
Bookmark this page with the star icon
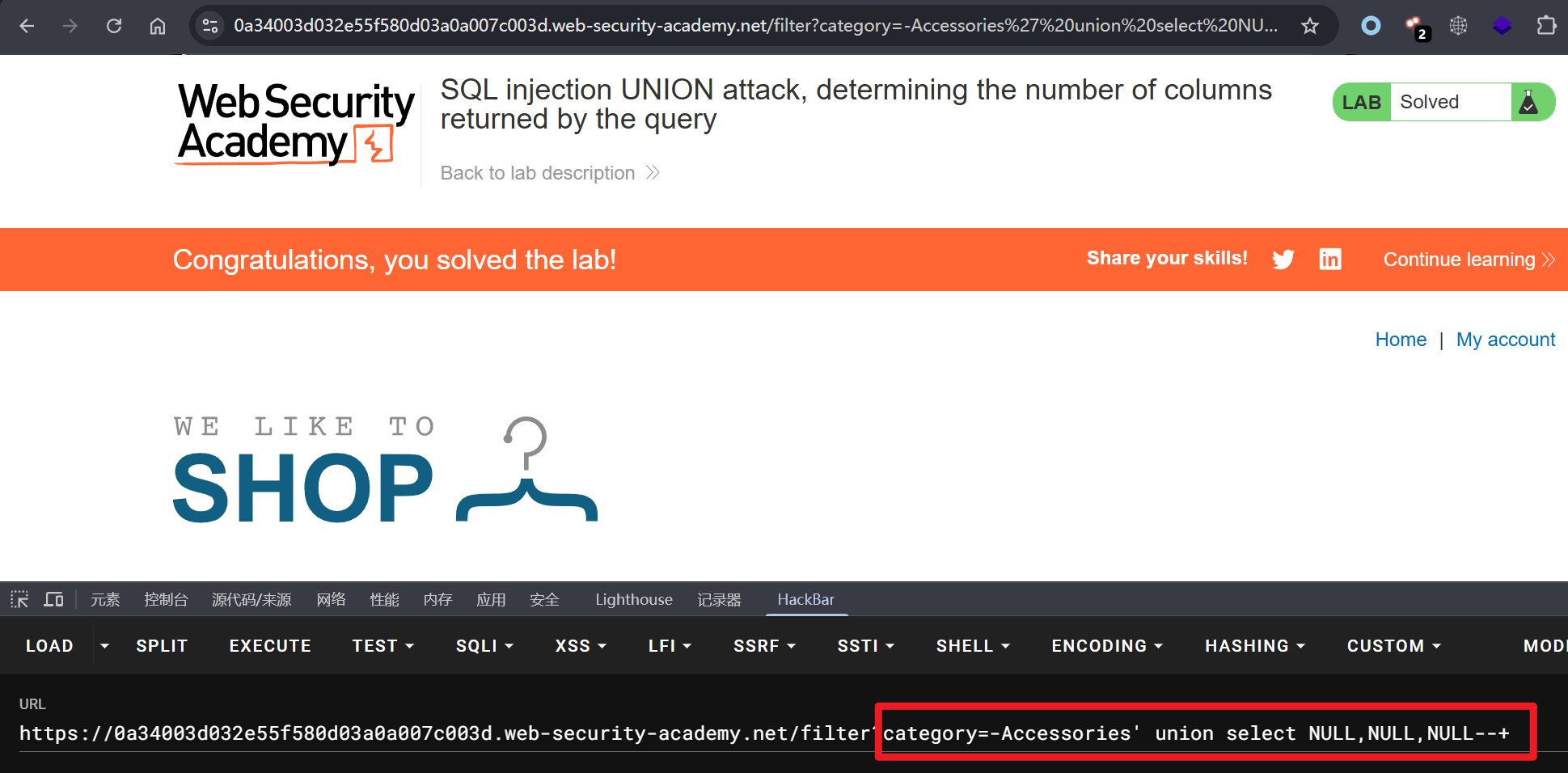click(1310, 26)
